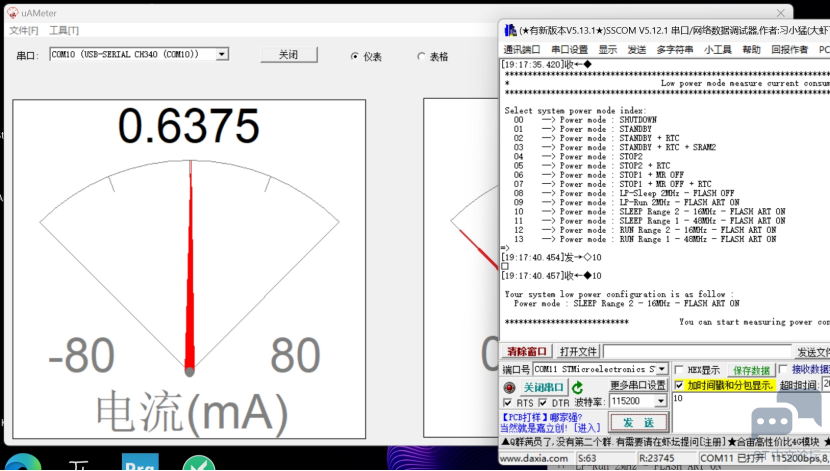Toggle the 接收数据 checkbox in SSCOM
Viewport: 830px width, 471px height.
point(783,369)
